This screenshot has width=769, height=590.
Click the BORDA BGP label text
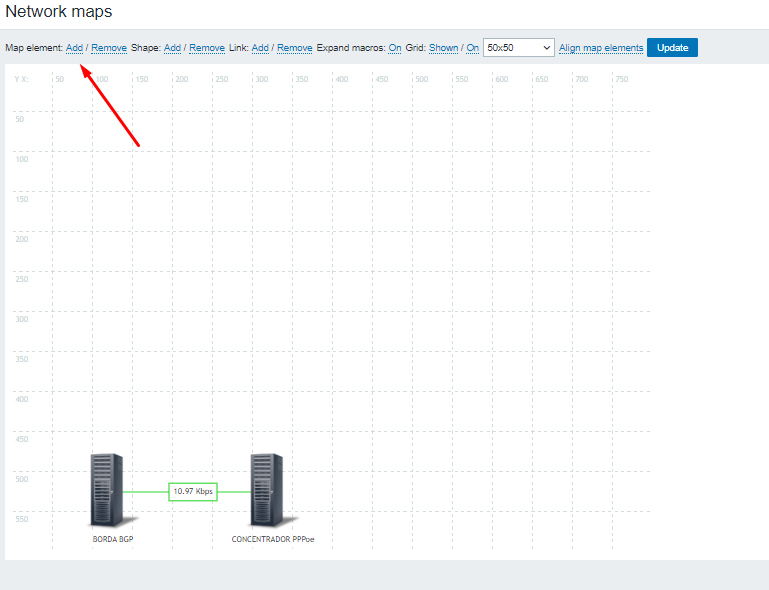[113, 539]
